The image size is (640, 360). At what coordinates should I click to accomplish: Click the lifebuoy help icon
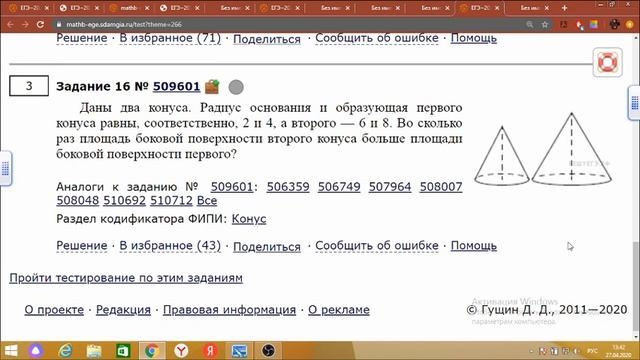[607, 62]
